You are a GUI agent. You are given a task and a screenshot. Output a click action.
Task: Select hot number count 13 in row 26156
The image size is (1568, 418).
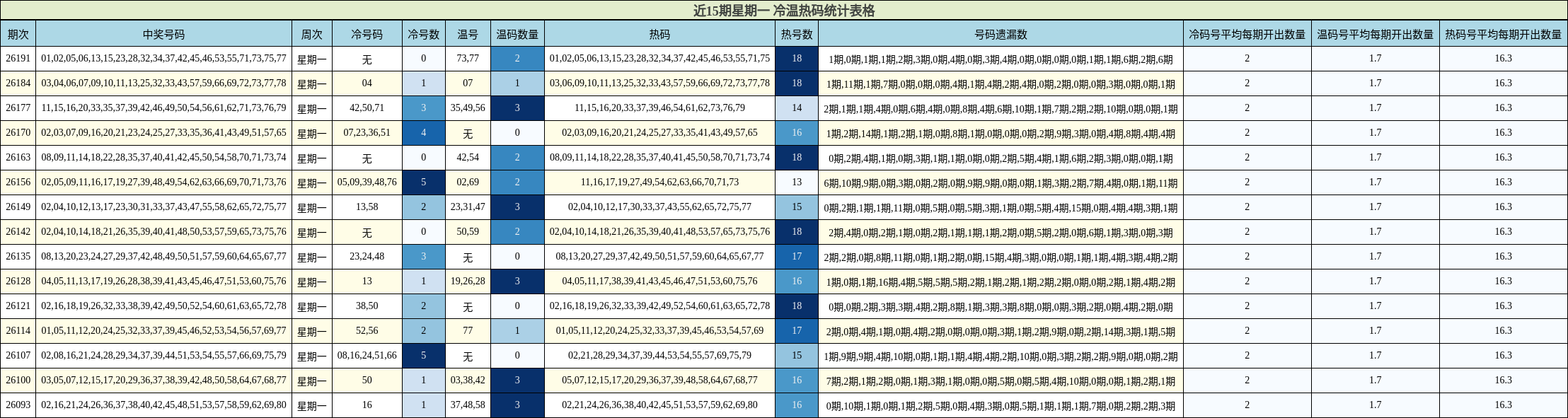click(797, 182)
